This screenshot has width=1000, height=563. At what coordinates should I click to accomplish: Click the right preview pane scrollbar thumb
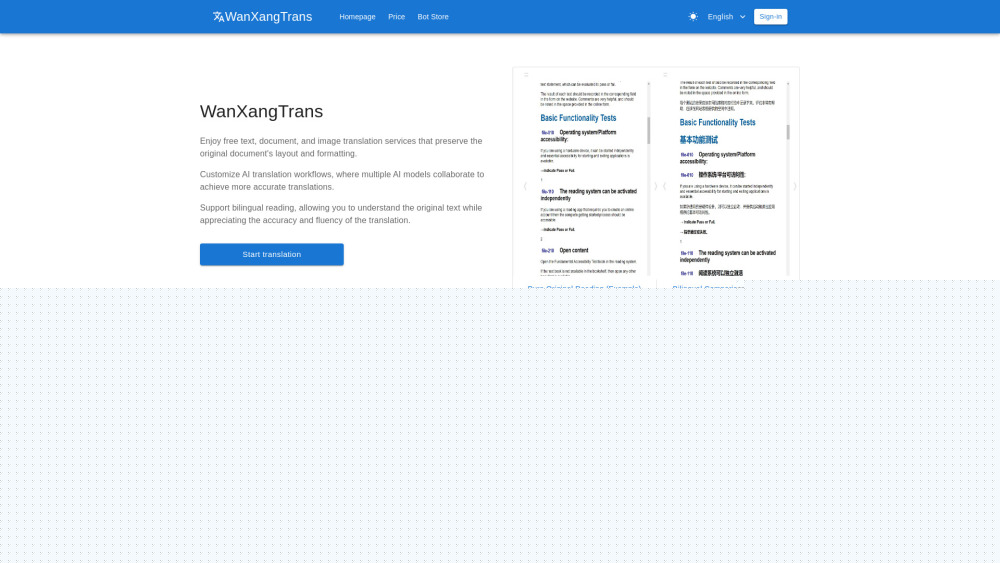(x=788, y=132)
